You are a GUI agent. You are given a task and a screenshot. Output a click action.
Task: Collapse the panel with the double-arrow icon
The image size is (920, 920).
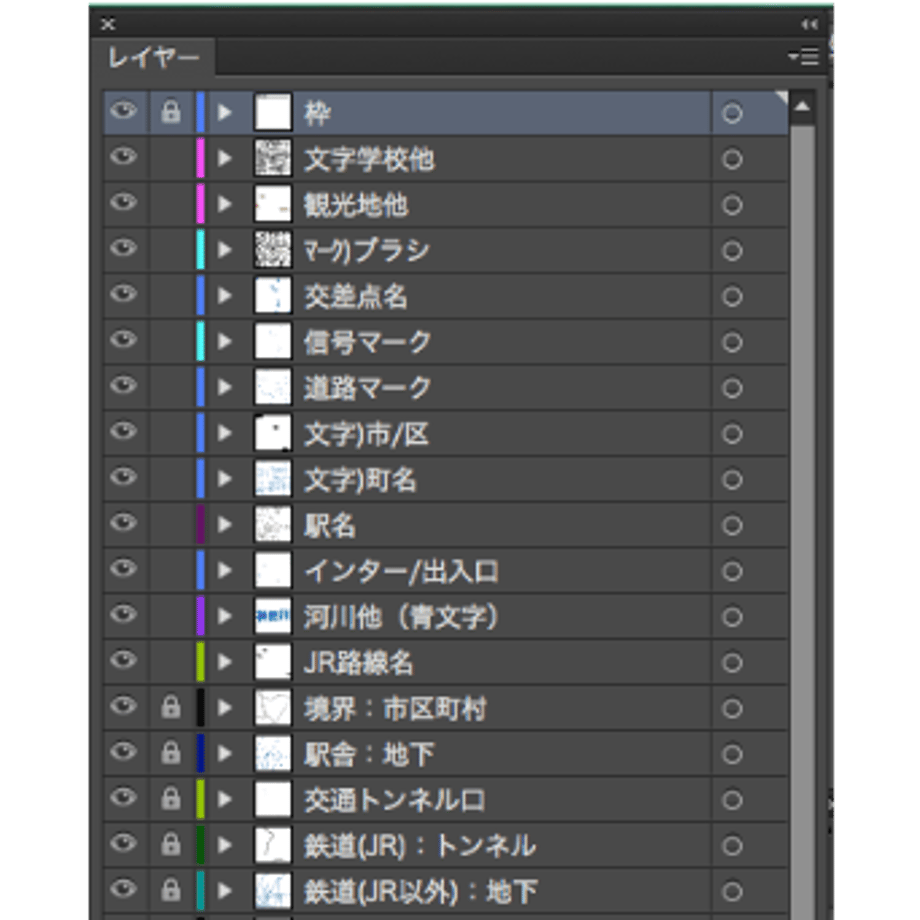click(809, 24)
